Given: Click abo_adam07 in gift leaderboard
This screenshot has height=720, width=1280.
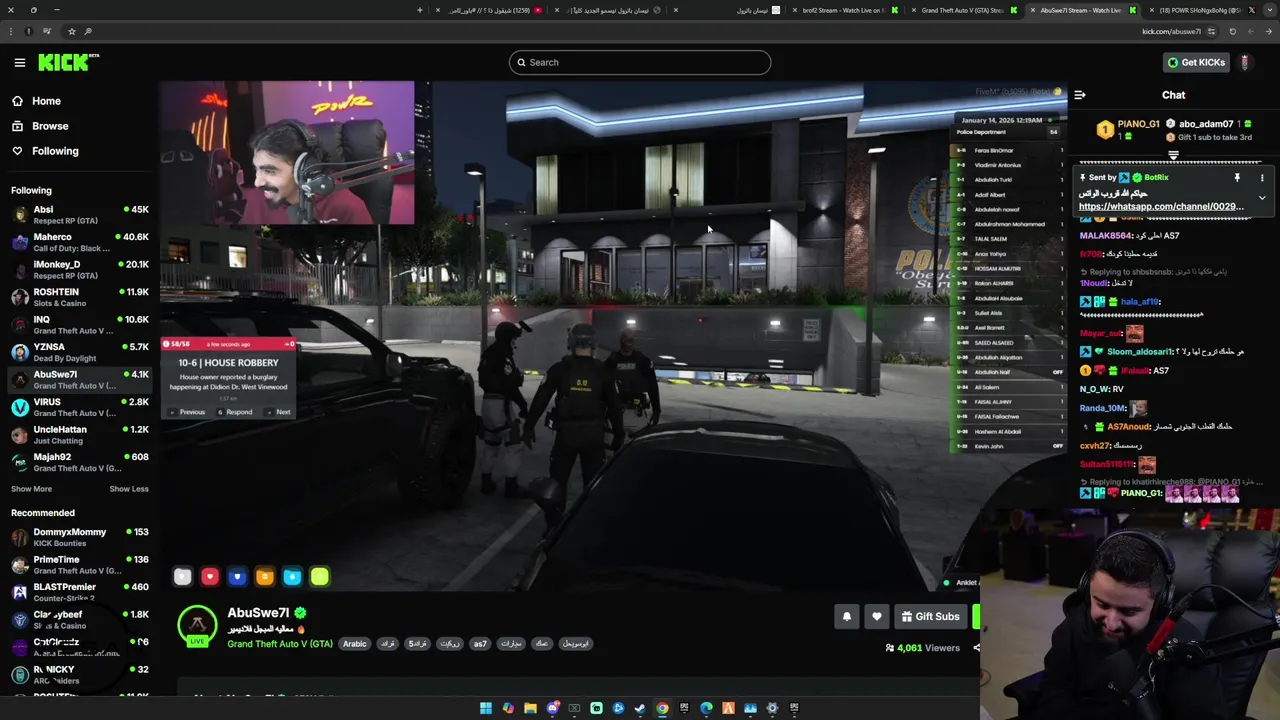Looking at the screenshot, I should coord(1206,124).
